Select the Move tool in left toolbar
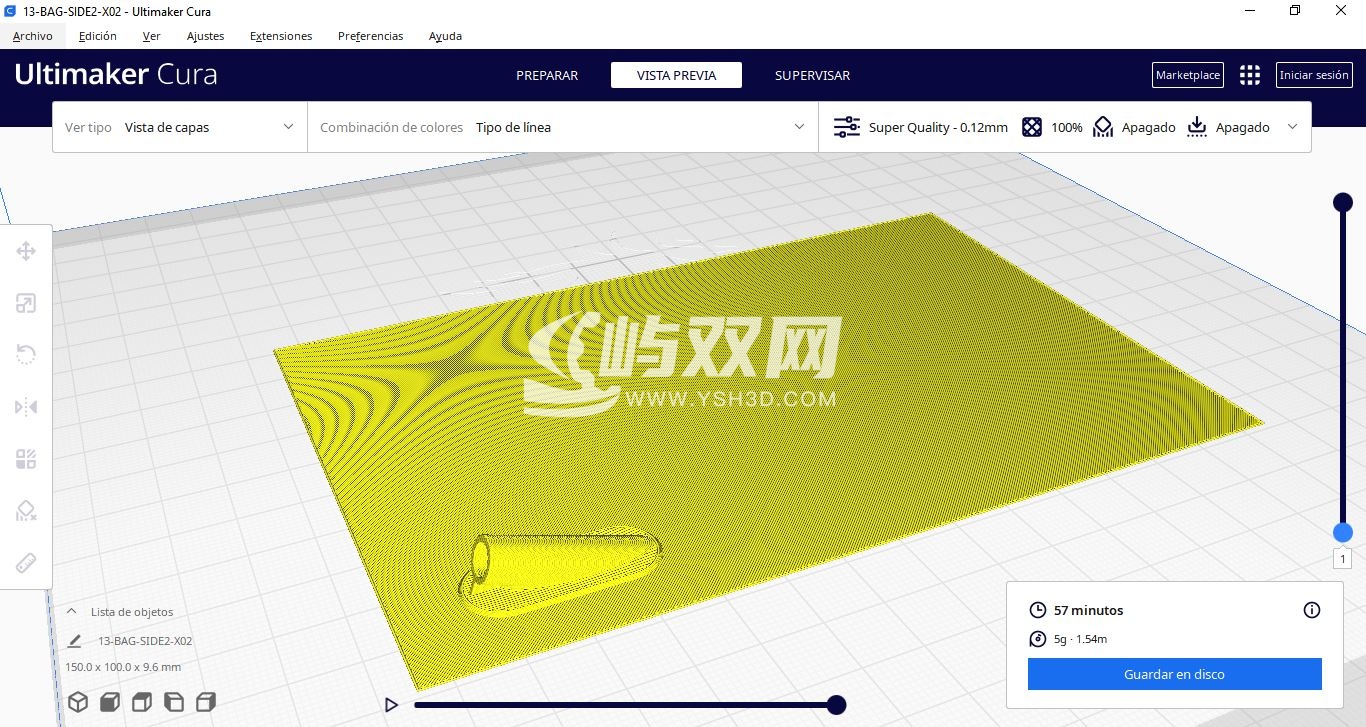 tap(26, 250)
